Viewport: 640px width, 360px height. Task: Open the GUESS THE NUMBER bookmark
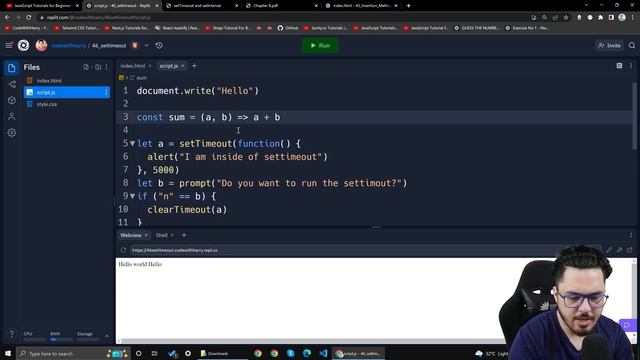[477, 28]
